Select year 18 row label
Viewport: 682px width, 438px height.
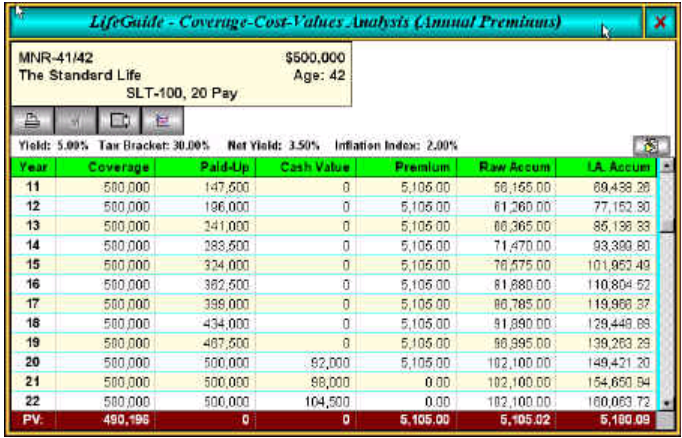tap(33, 323)
